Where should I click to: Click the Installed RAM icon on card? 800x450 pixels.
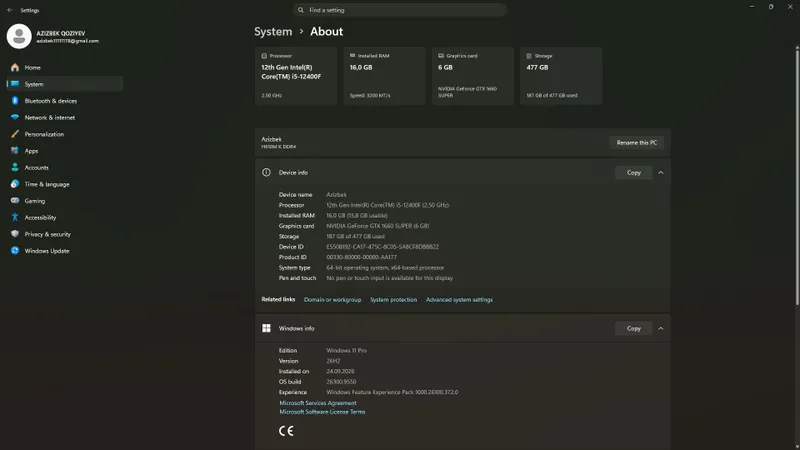point(353,56)
